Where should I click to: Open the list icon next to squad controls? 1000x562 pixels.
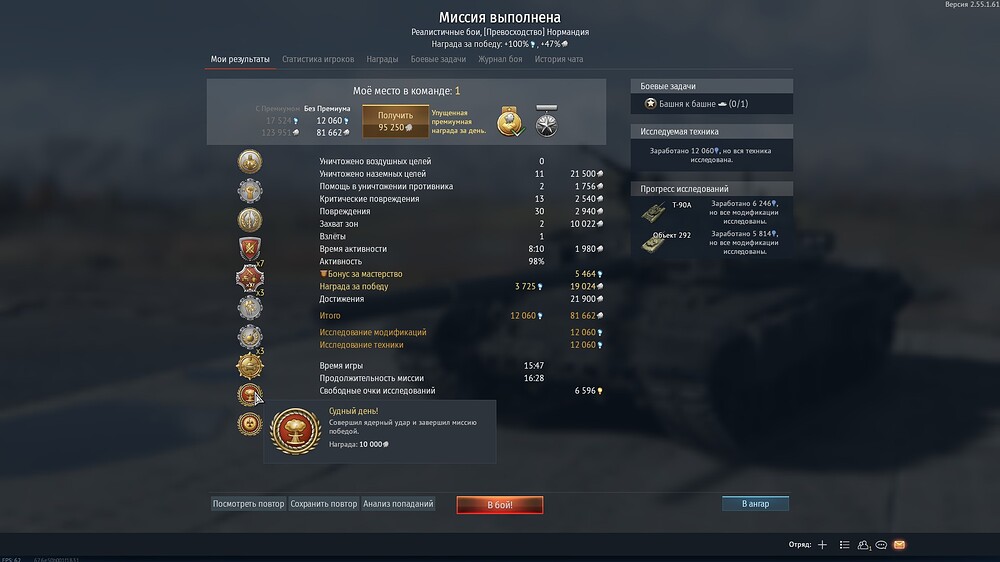point(844,545)
